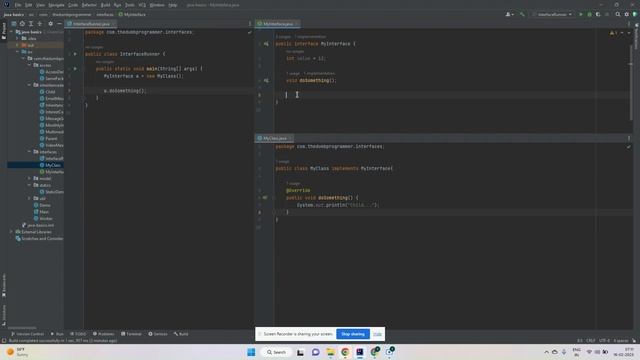This screenshot has width=640, height=360.
Task: Open the user account icon in toolbar
Action: (509, 14)
